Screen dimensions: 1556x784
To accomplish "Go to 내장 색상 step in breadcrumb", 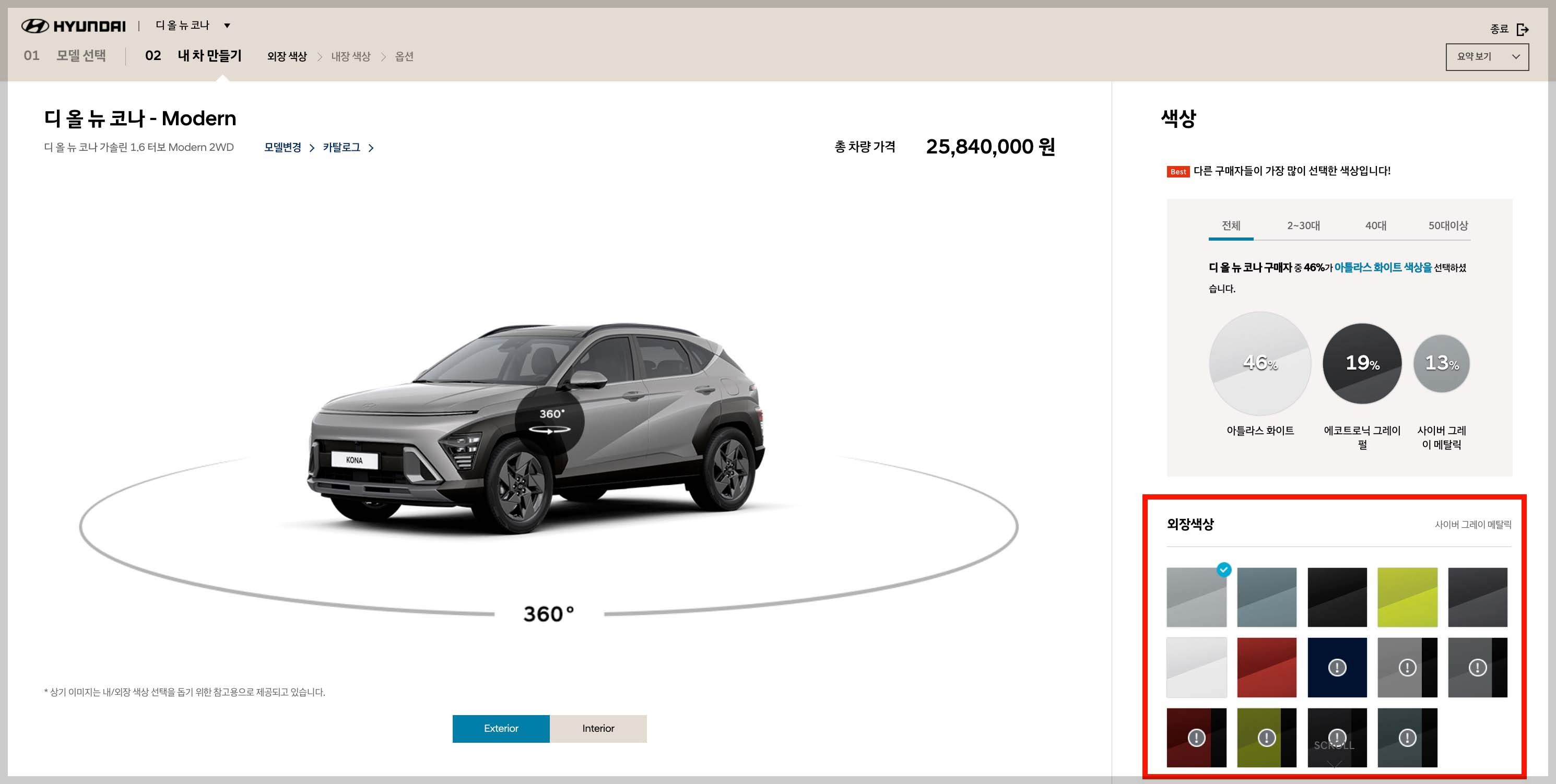I will click(x=350, y=56).
